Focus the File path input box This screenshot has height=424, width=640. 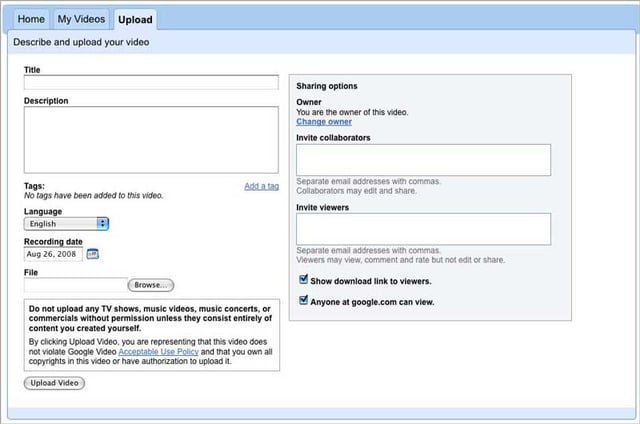click(75, 285)
